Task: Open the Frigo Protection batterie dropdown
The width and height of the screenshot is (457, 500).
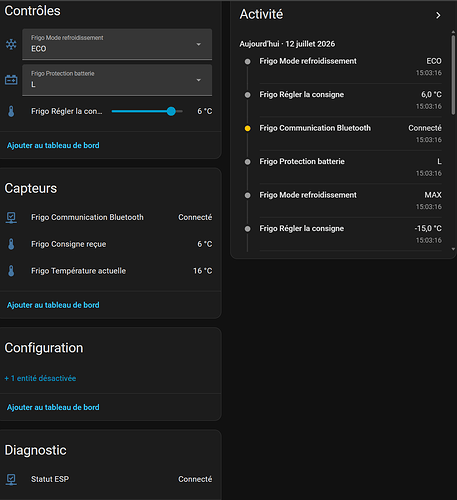Action: (117, 80)
